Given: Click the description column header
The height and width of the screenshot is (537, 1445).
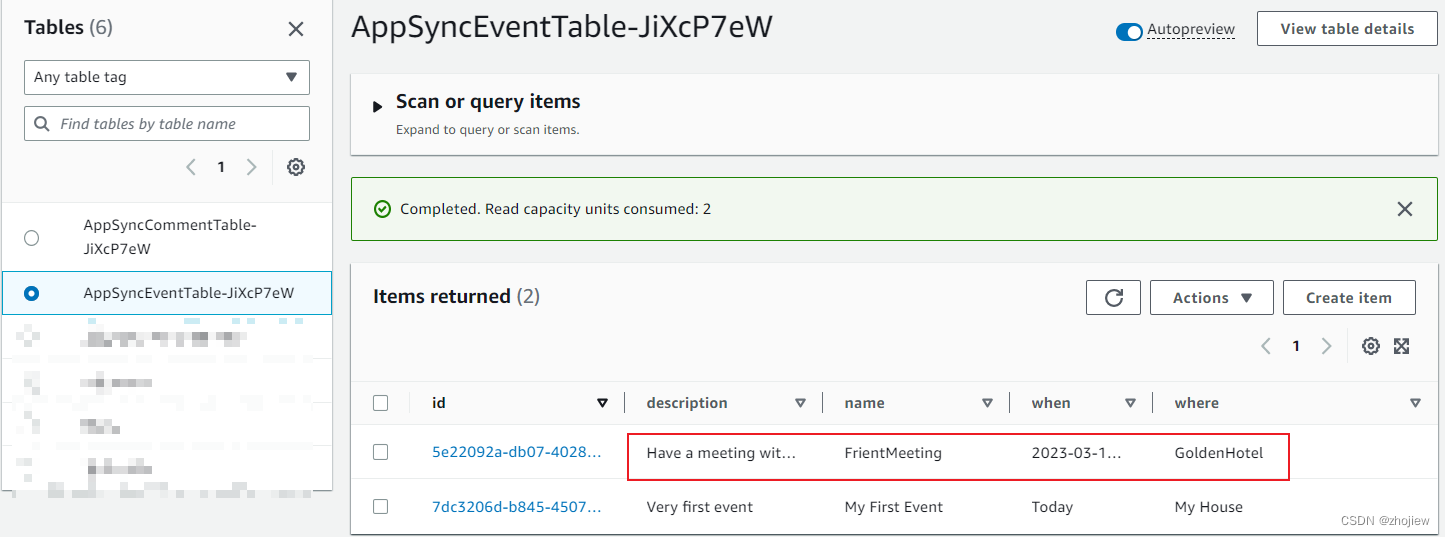Looking at the screenshot, I should tap(687, 403).
